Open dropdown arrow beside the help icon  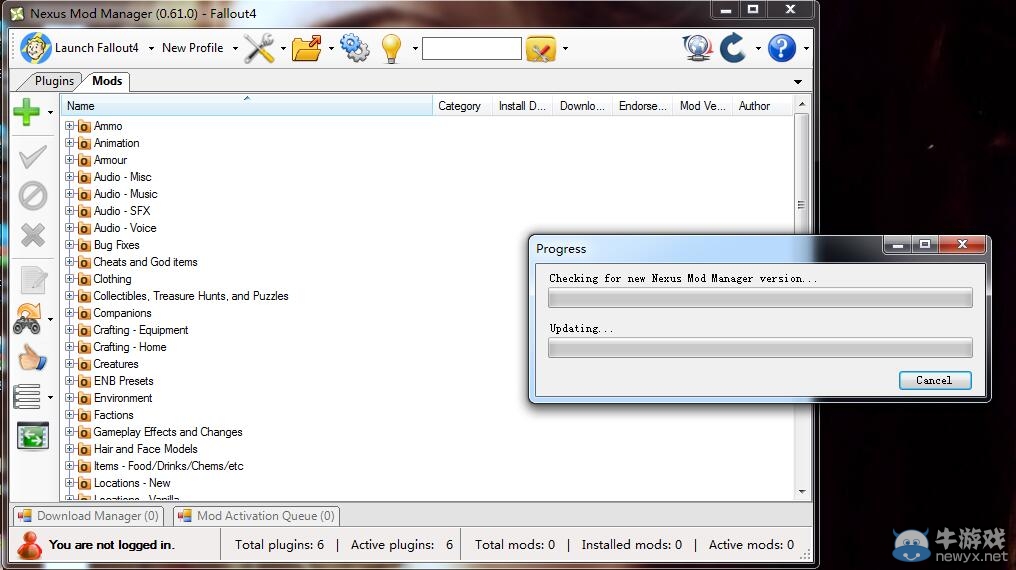(x=806, y=49)
